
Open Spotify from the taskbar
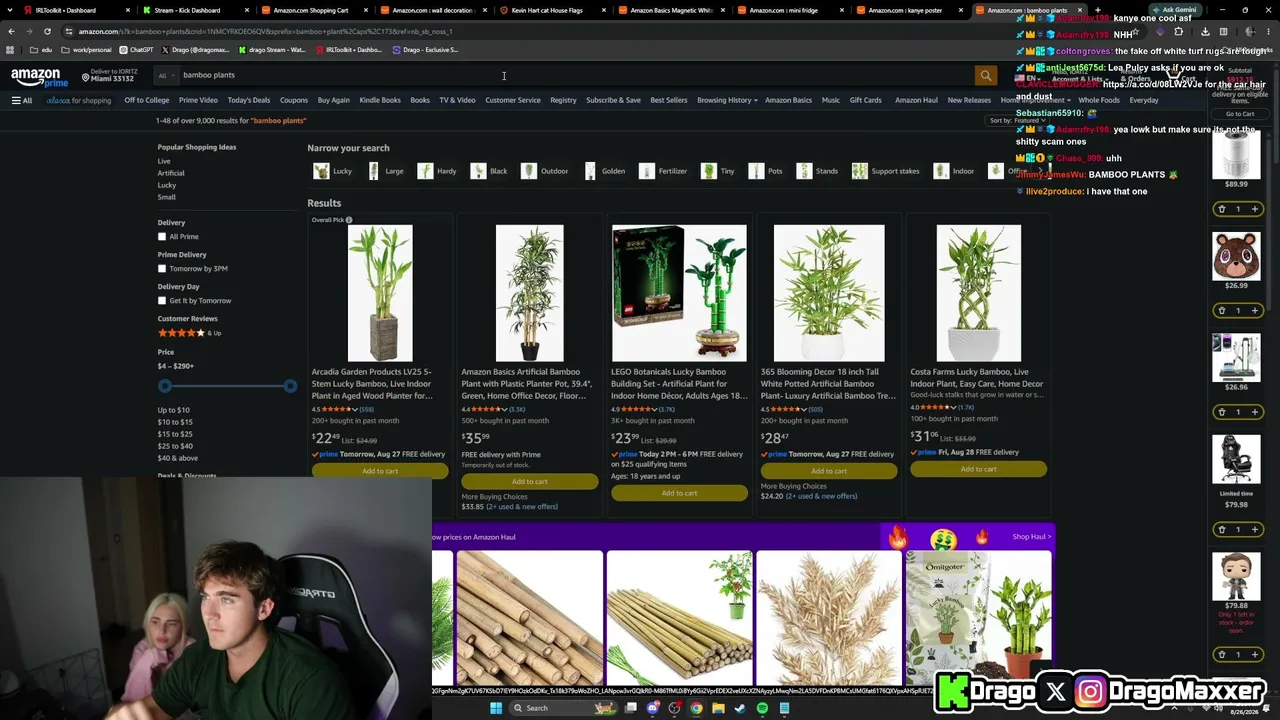[762, 708]
